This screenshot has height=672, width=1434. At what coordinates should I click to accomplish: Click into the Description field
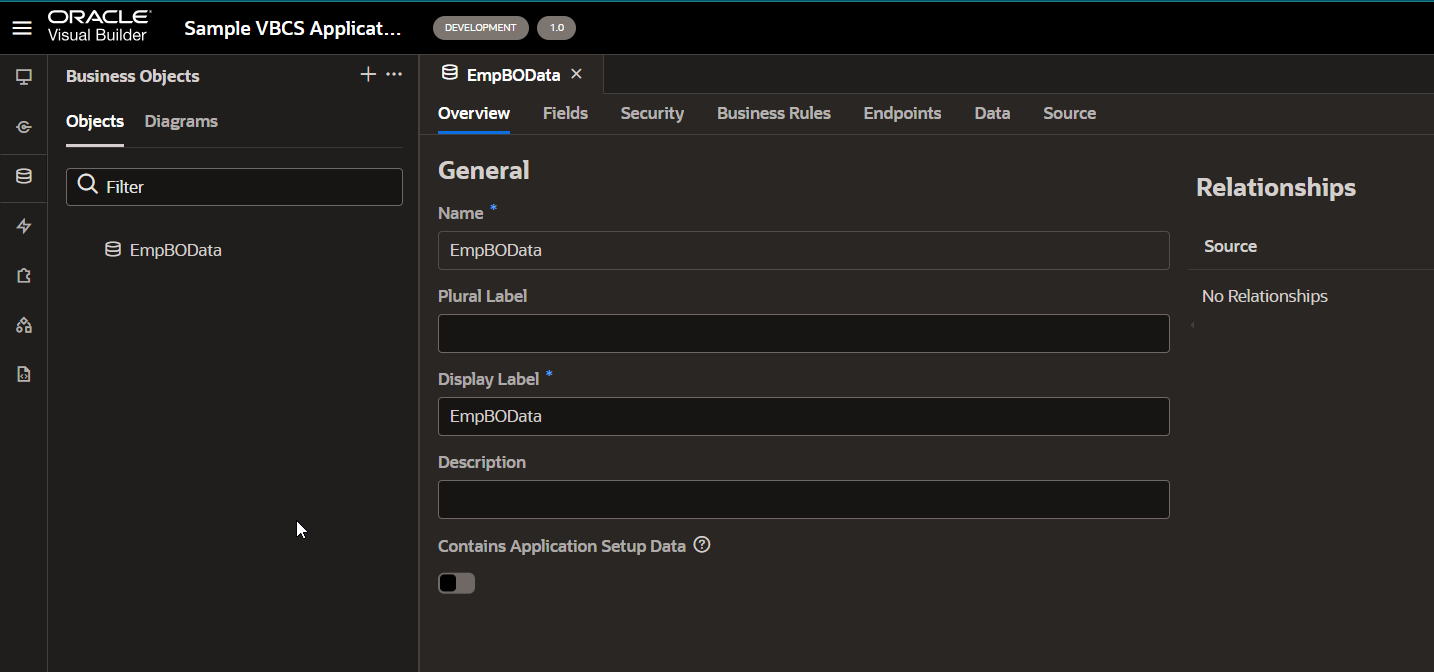[x=804, y=499]
